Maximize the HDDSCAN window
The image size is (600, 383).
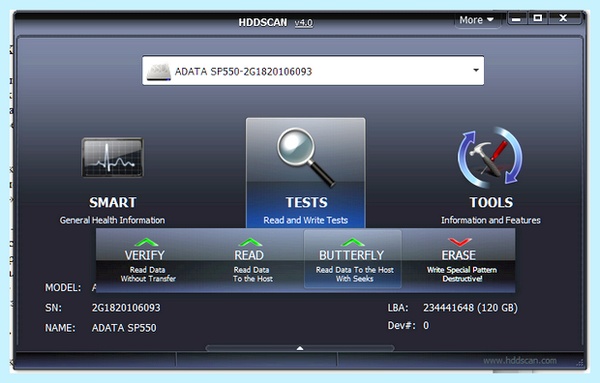(538, 18)
